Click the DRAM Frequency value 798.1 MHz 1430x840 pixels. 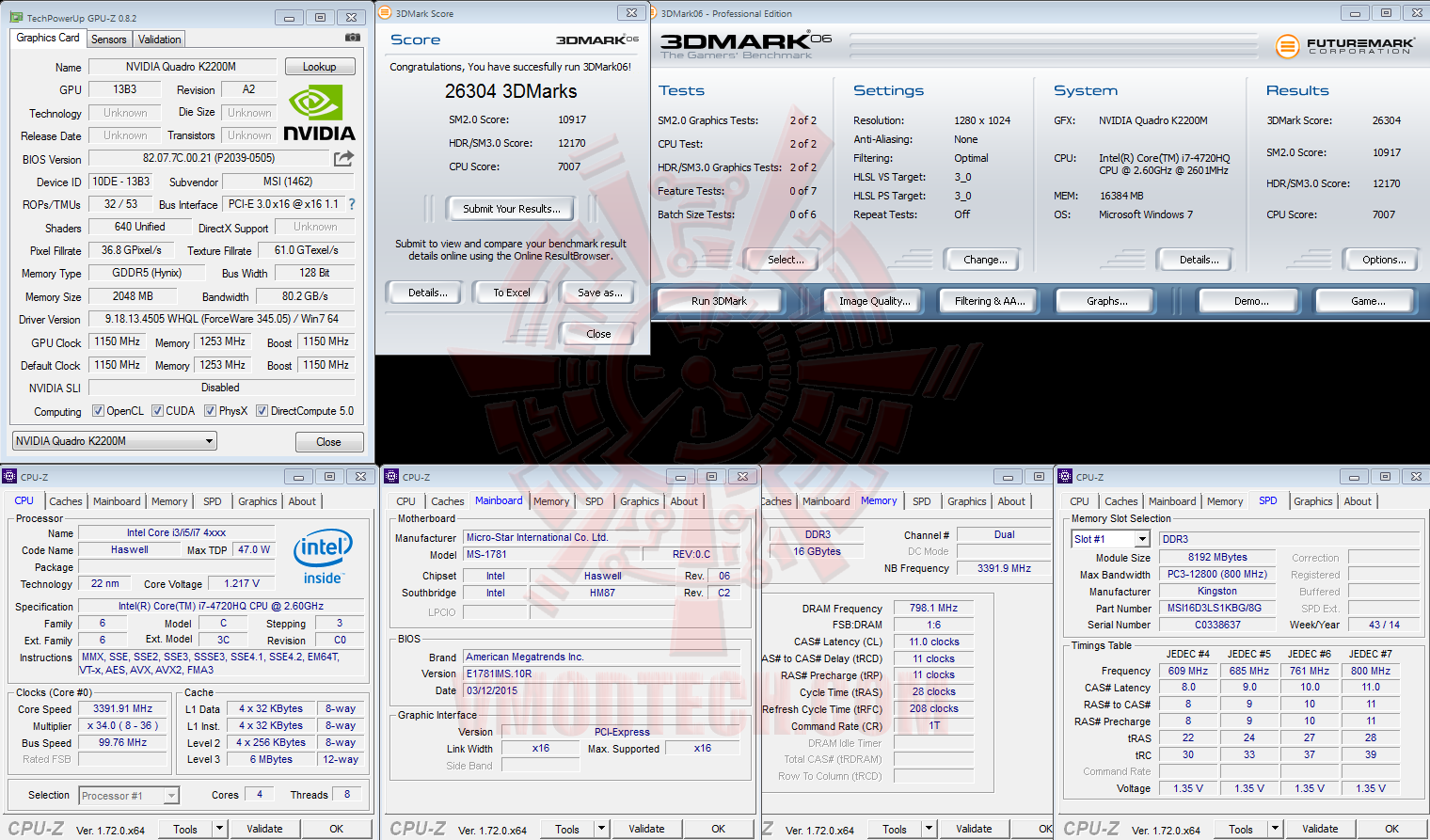pos(933,608)
